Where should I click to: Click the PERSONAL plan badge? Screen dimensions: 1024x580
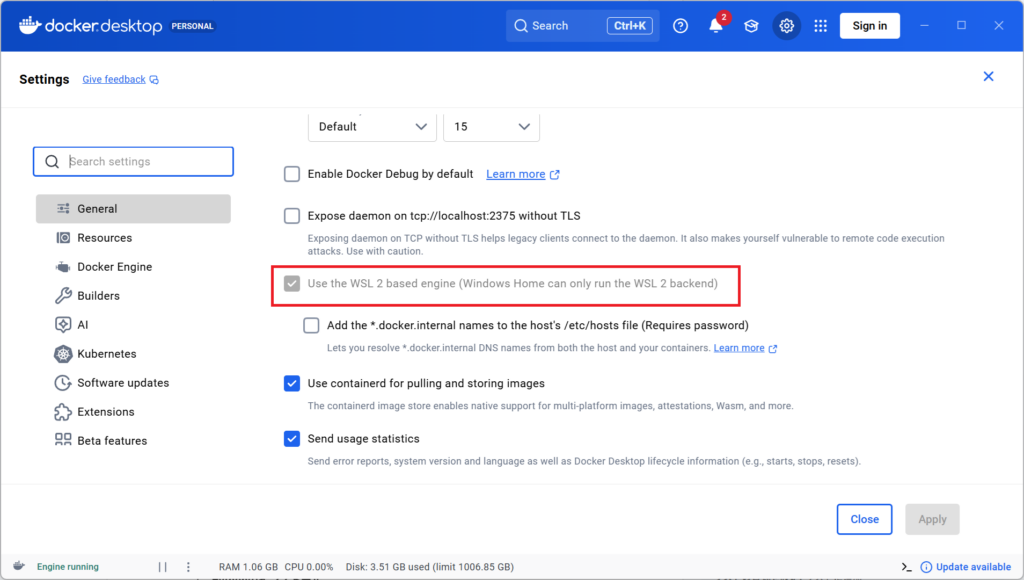(x=192, y=26)
